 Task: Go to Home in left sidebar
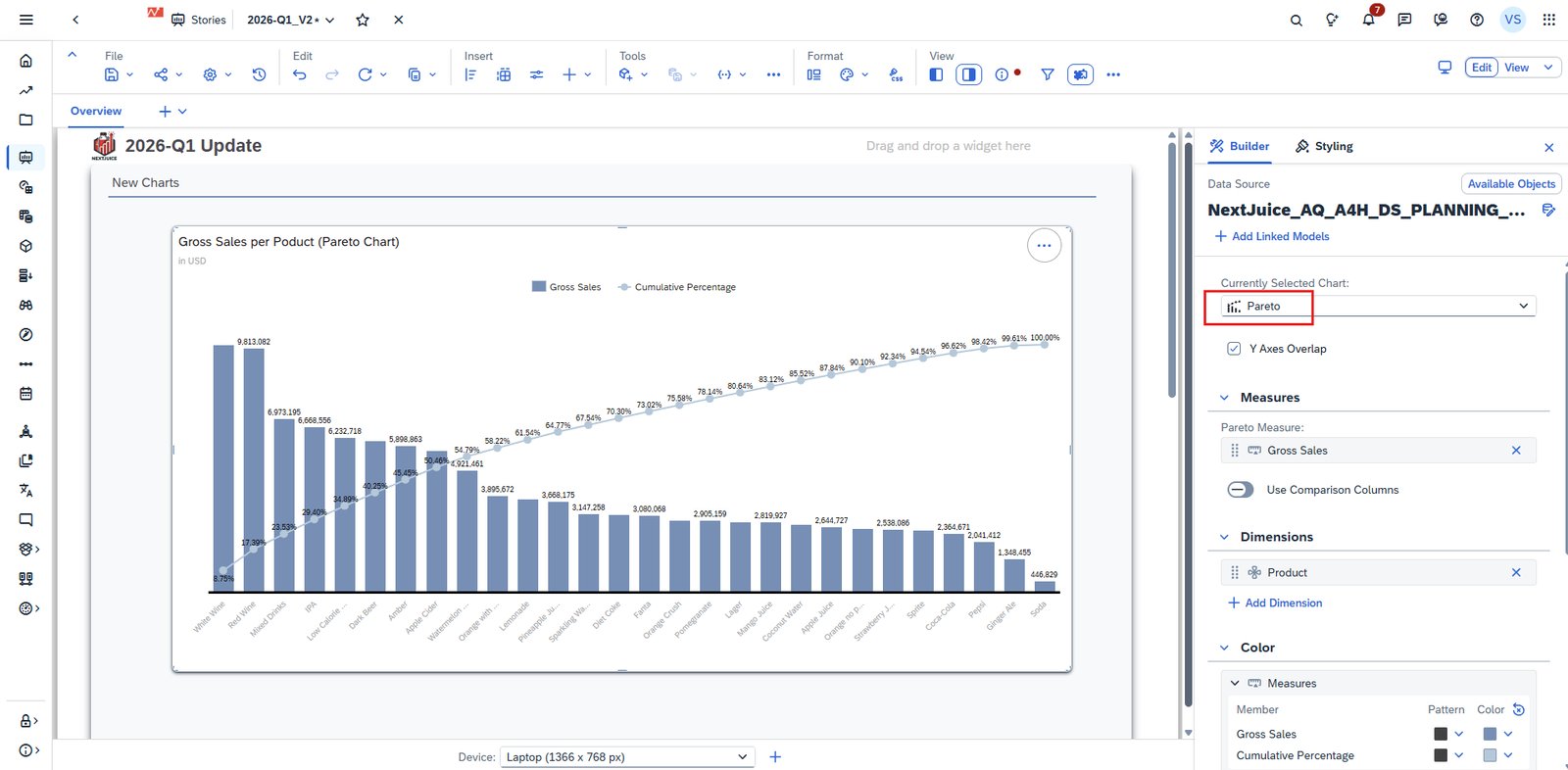26,61
